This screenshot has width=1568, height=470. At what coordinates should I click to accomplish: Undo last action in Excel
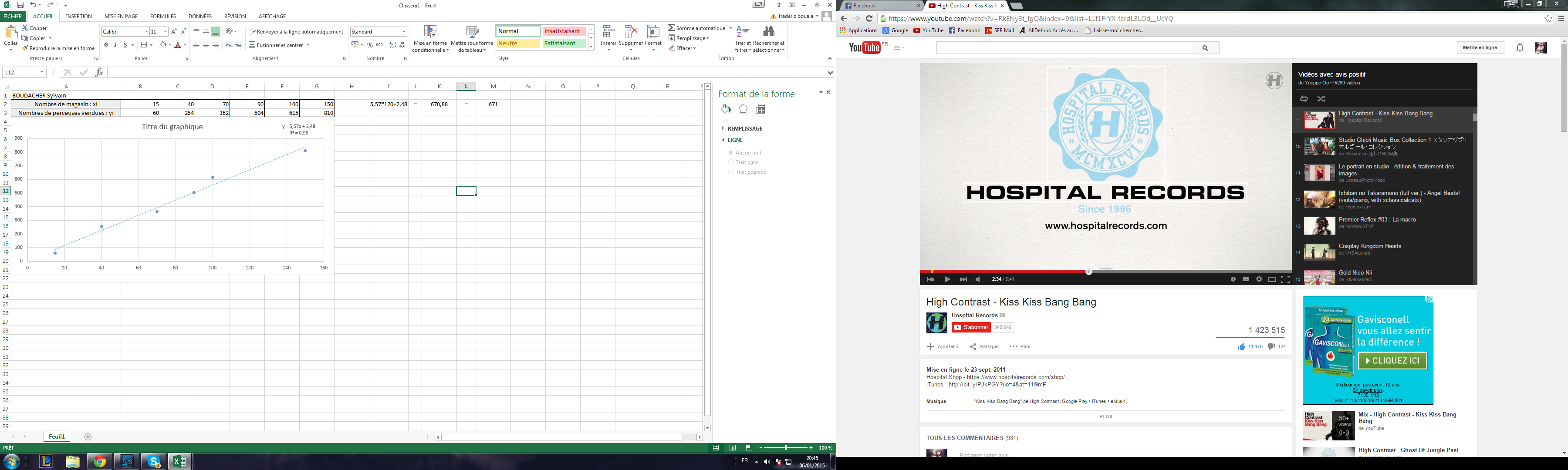[x=33, y=5]
